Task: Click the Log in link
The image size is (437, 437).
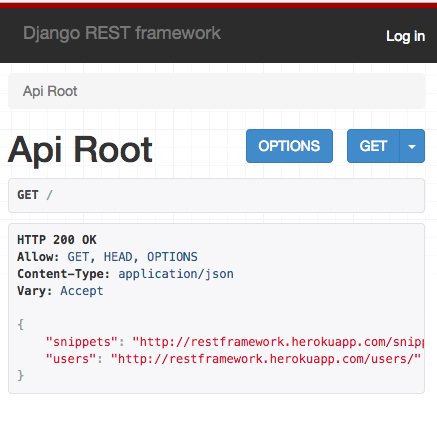Action: click(405, 36)
